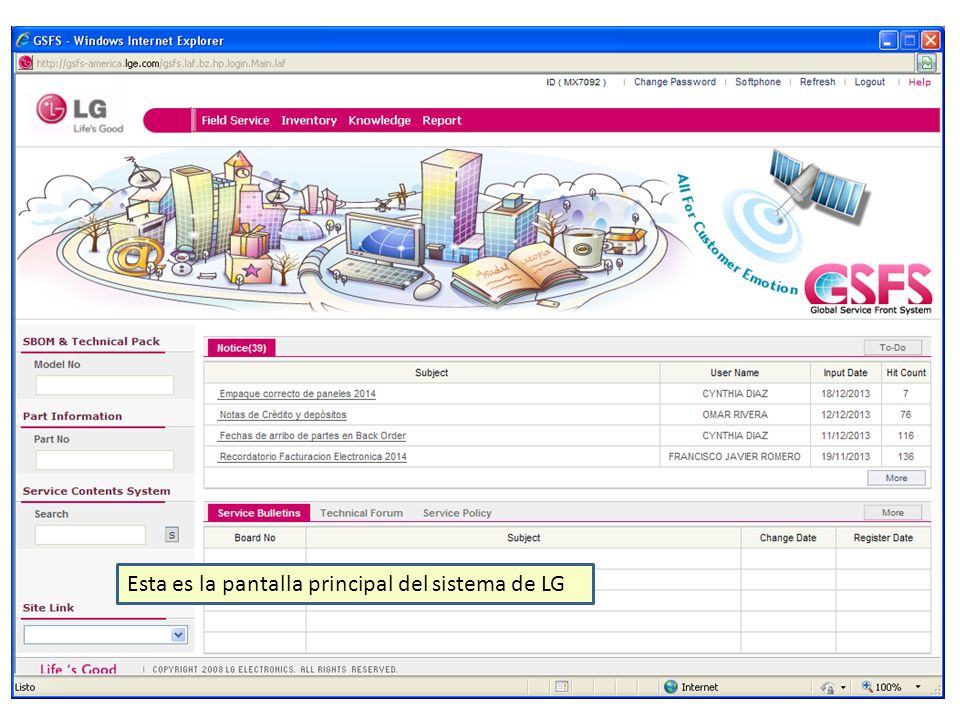Click the Subject column header in the Notice table
960x720 pixels.
(x=431, y=372)
